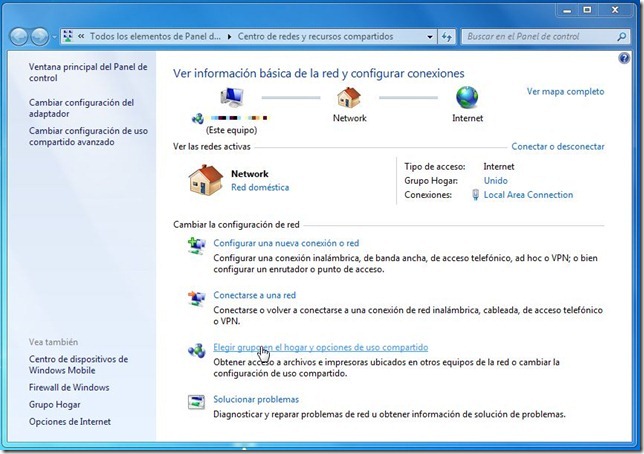644x454 pixels.
Task: Open 'Grupo Hogar' in Vea también
Action: pos(55,405)
